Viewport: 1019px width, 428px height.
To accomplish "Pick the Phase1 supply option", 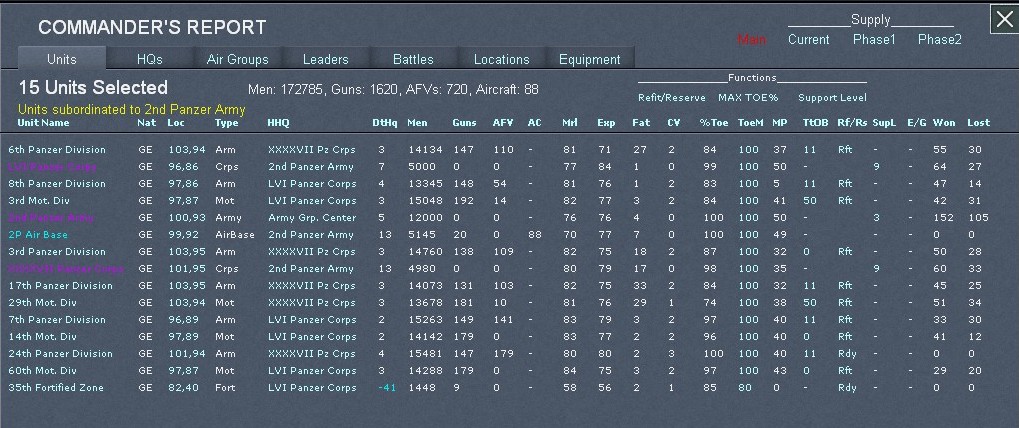I will [x=874, y=40].
